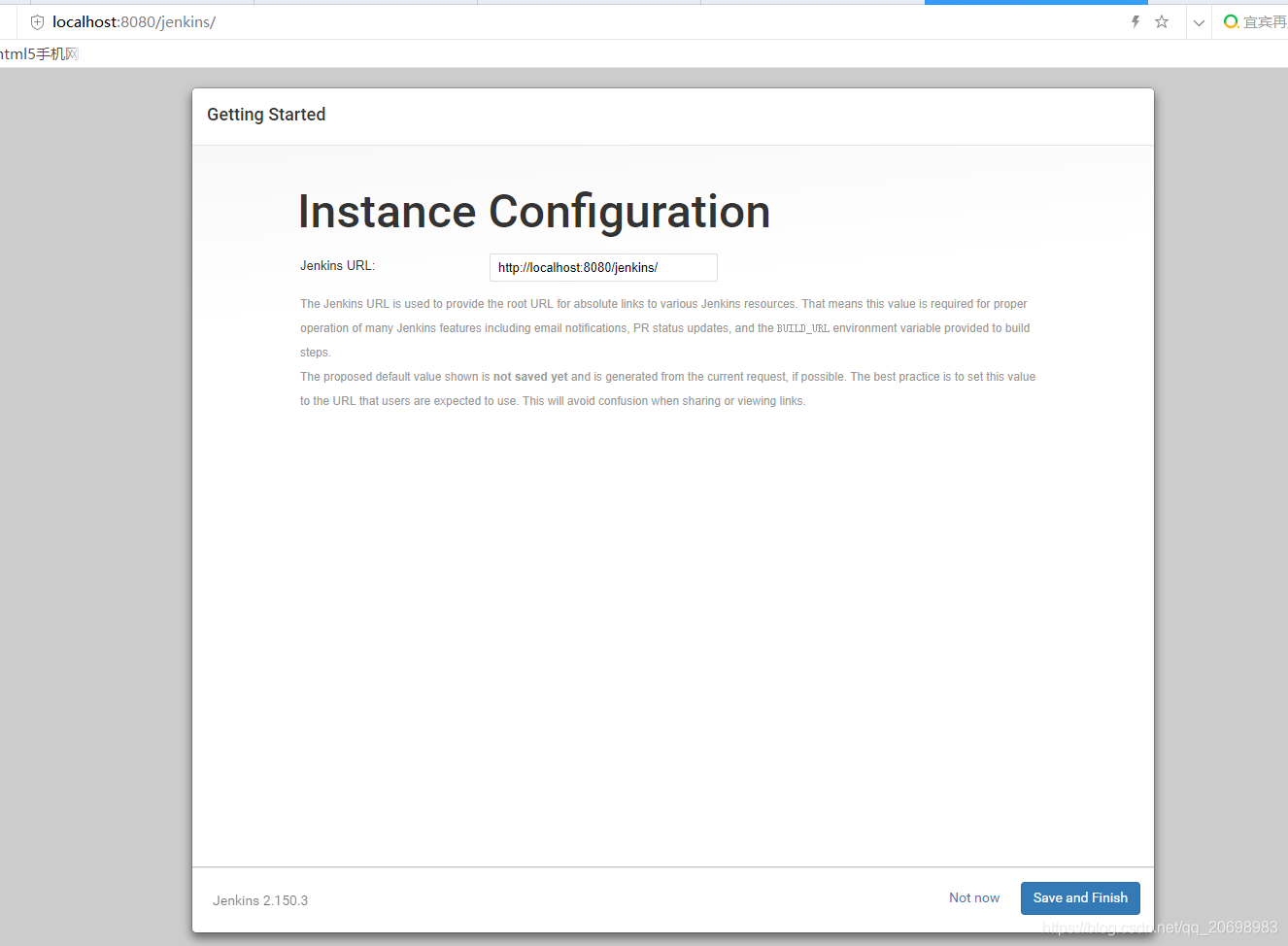
Task: Expand the address bar dropdown chevron
Action: pyautogui.click(x=1199, y=23)
